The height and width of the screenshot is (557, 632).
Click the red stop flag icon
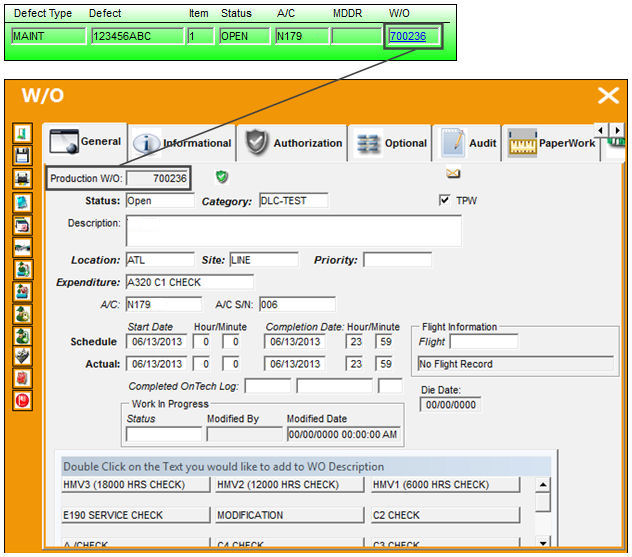pyautogui.click(x=22, y=401)
